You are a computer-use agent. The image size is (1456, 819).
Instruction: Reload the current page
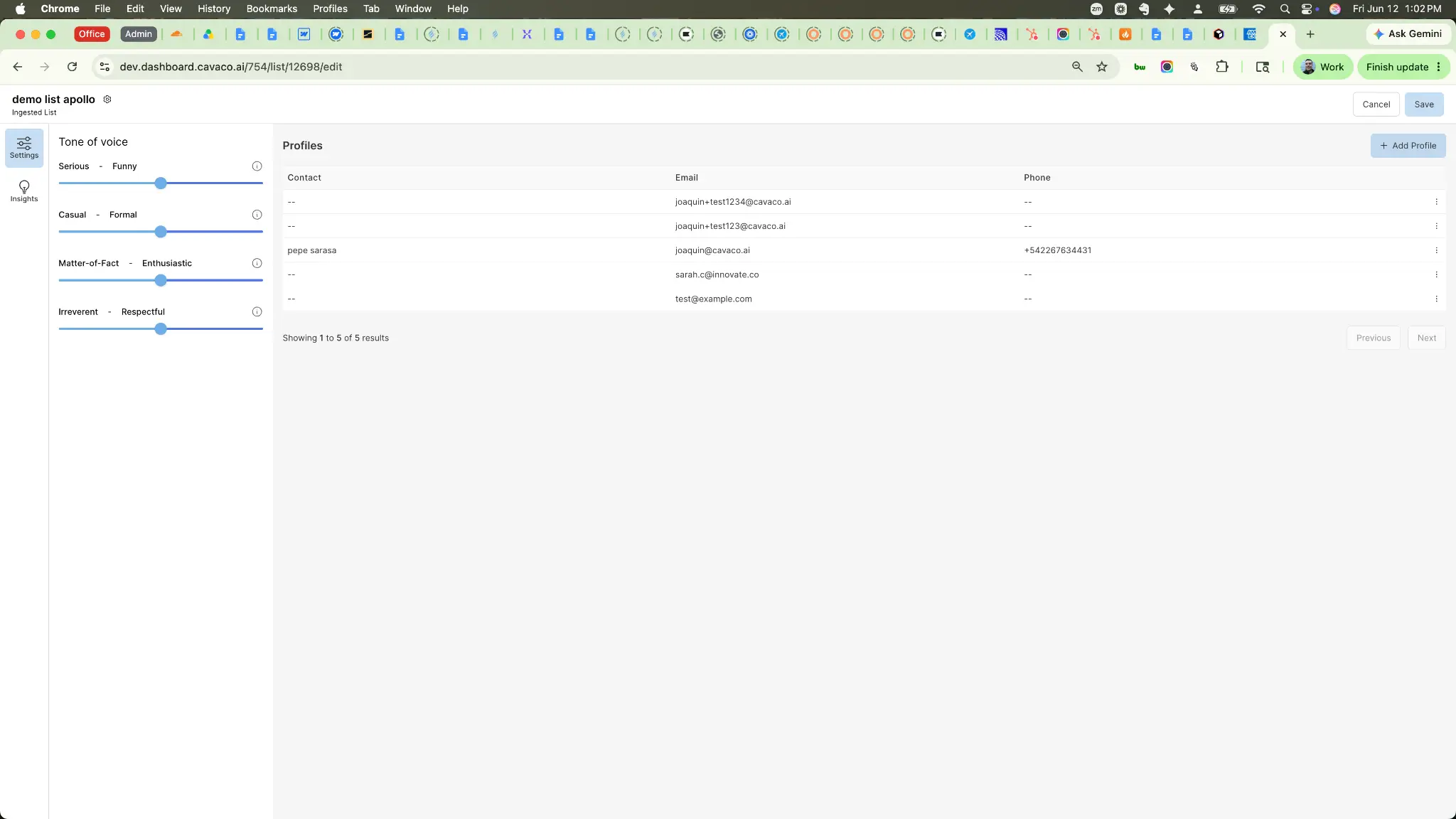click(72, 67)
